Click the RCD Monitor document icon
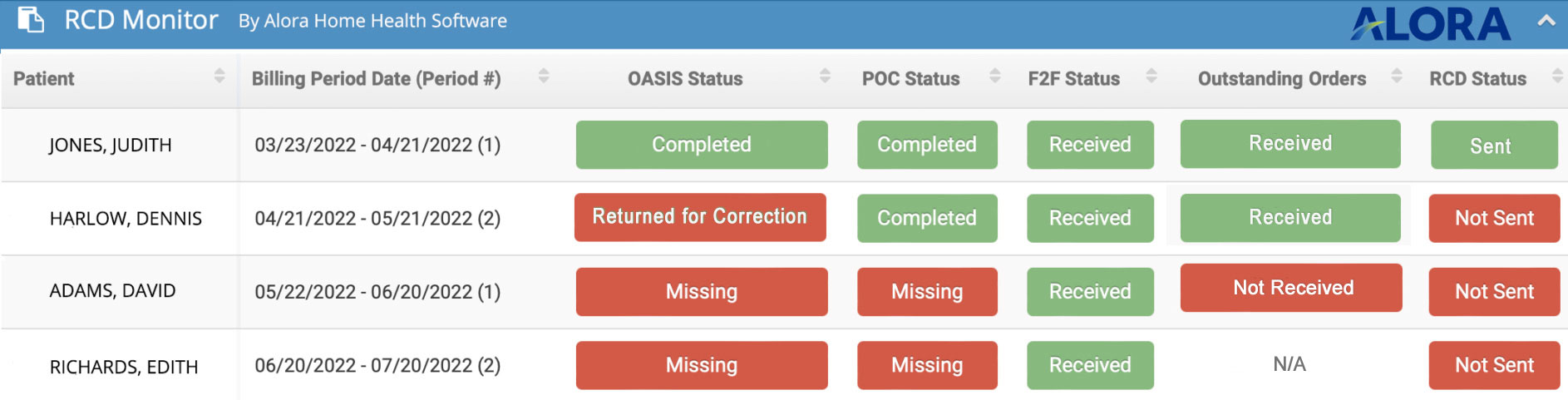The image size is (1568, 400). coord(31,19)
